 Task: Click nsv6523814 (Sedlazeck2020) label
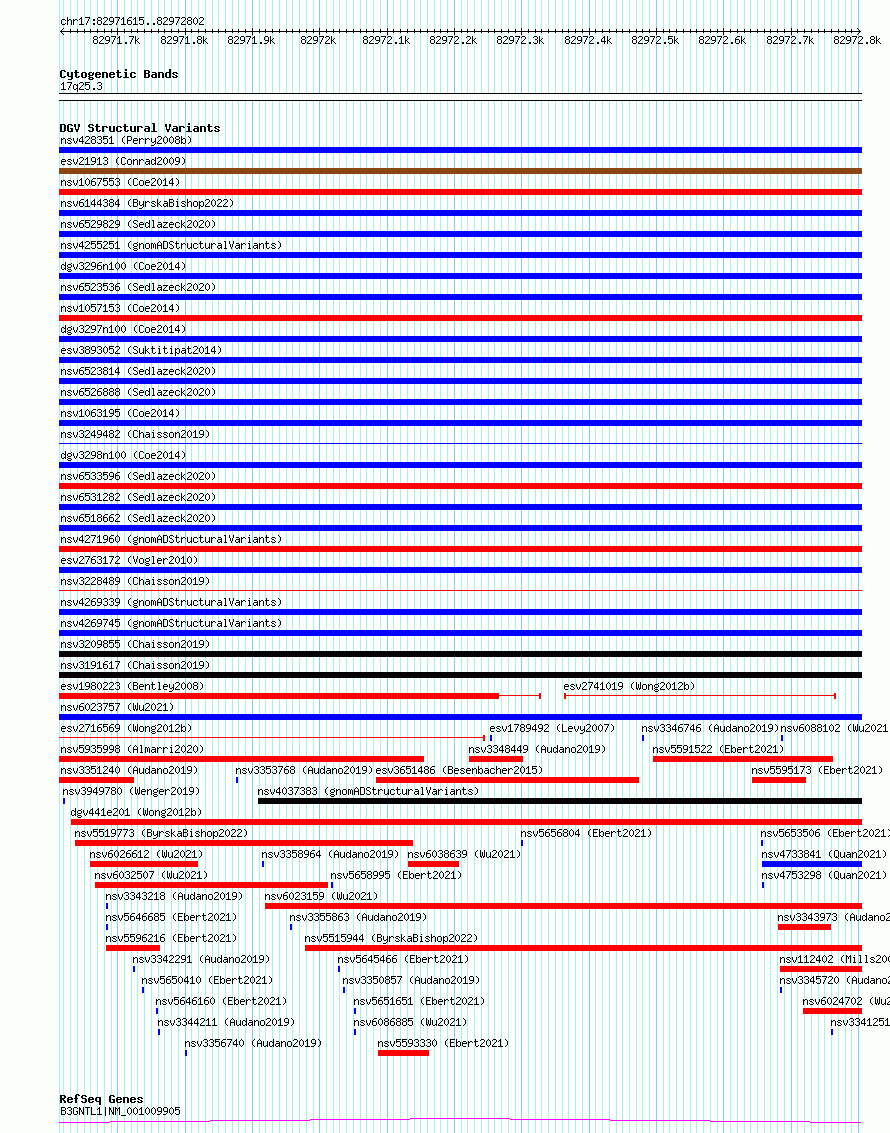[138, 371]
